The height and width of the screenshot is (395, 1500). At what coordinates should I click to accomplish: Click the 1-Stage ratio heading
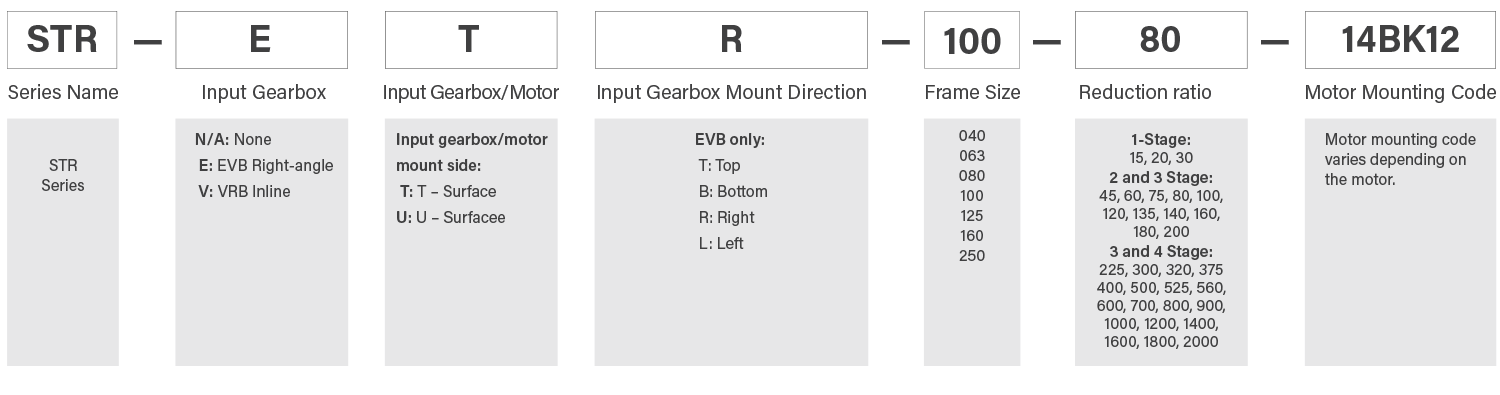point(1161,140)
